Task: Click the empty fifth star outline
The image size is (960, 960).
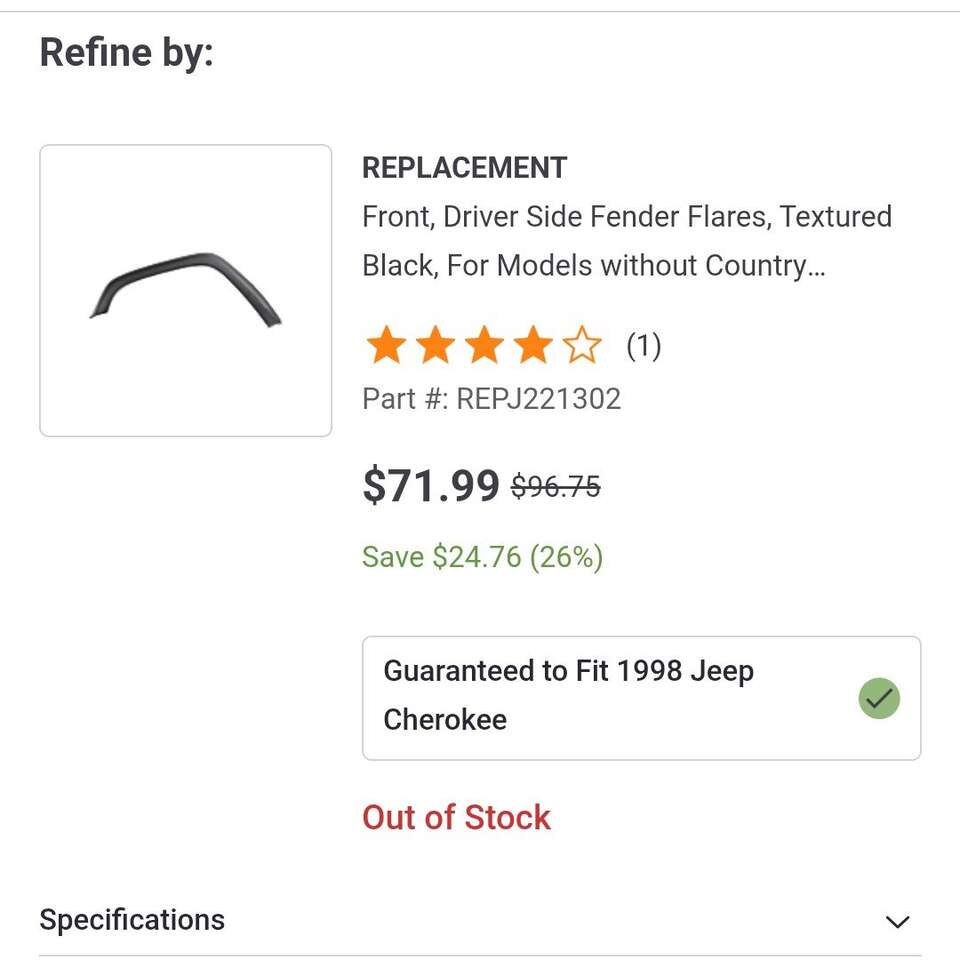Action: [582, 344]
